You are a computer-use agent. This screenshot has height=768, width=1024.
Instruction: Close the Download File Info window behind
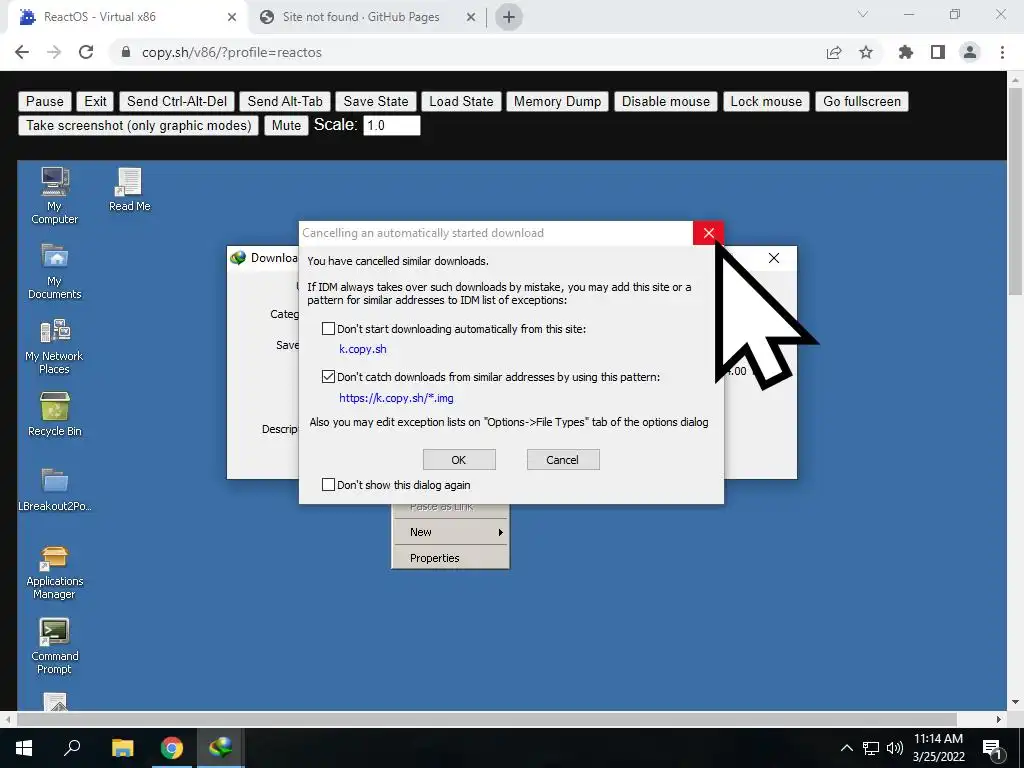pyautogui.click(x=774, y=258)
